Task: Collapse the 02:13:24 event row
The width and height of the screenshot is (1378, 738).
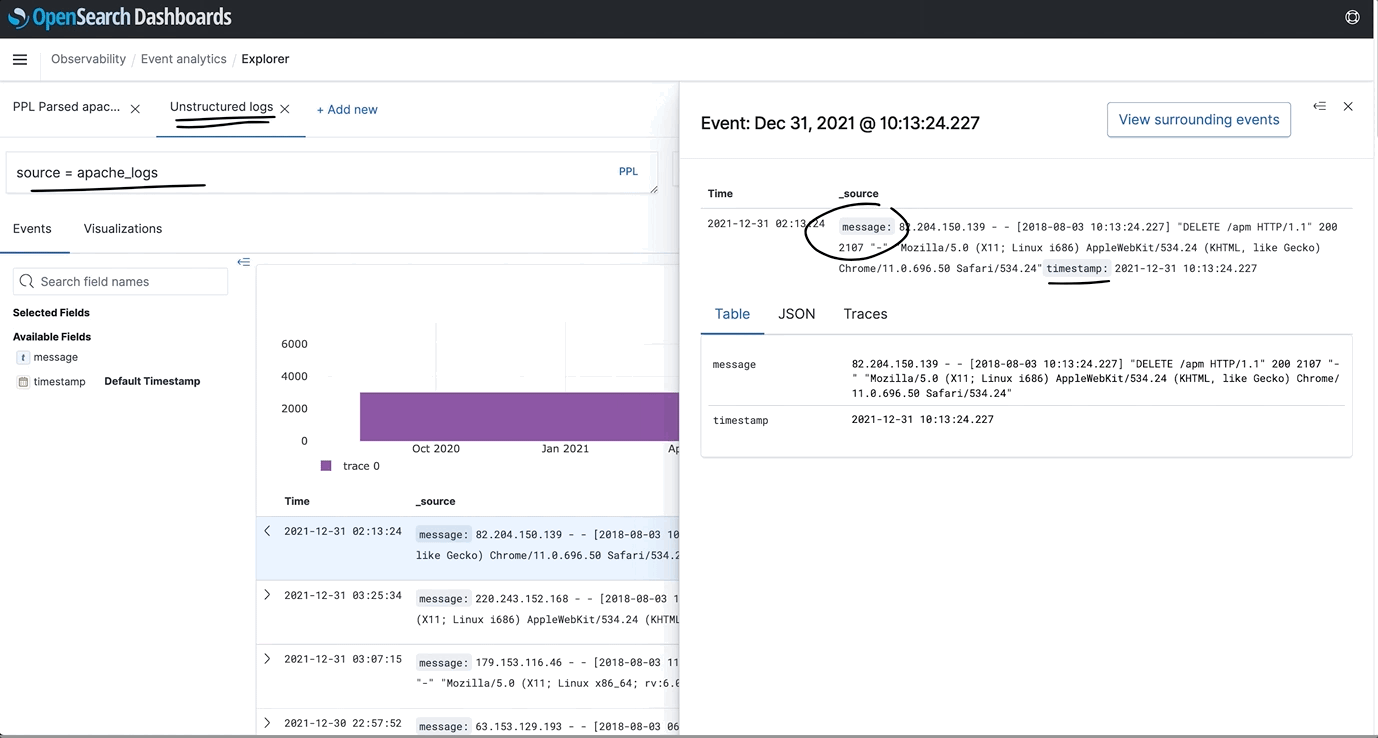Action: tap(267, 531)
